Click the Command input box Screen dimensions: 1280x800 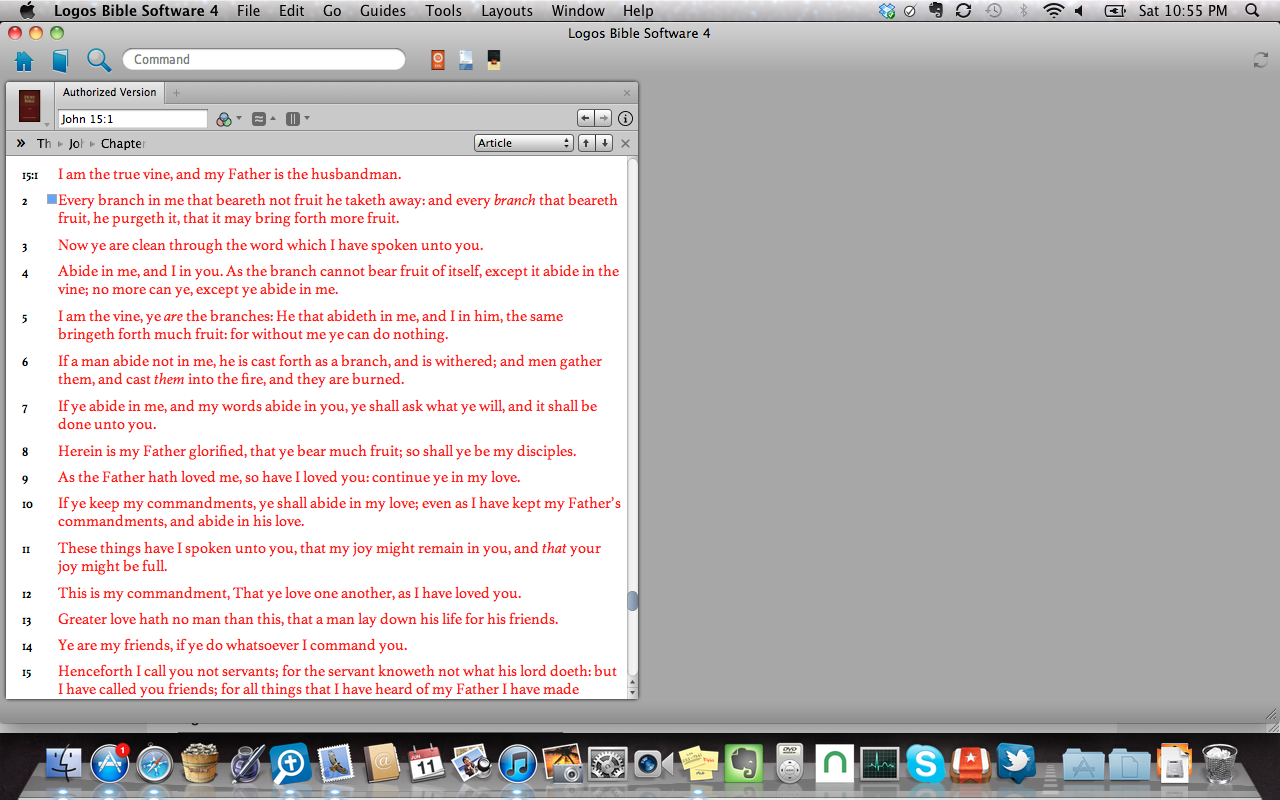pos(264,60)
